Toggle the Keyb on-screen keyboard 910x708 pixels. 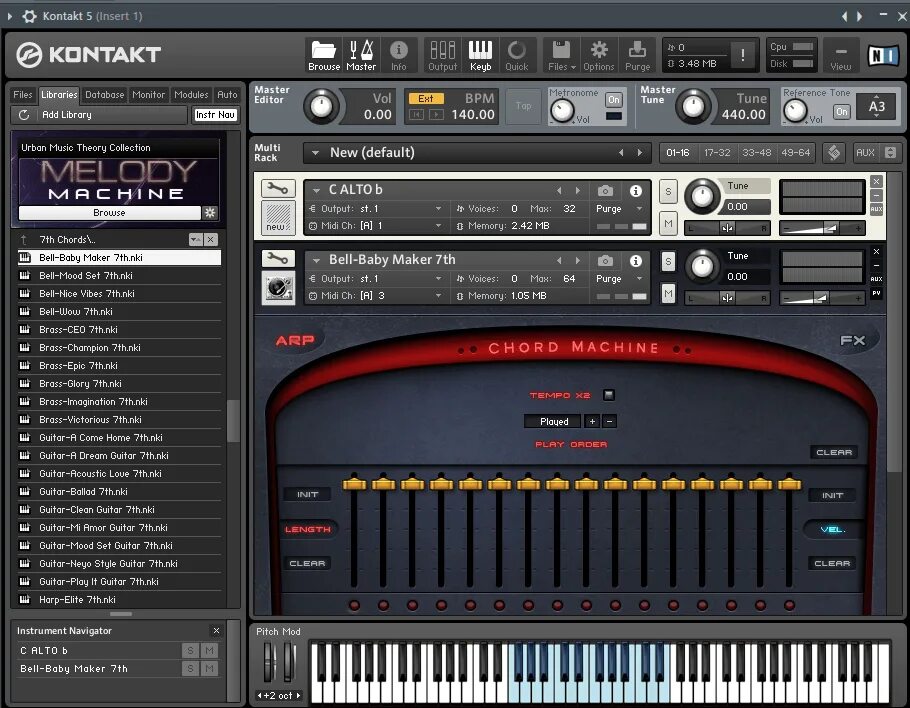480,55
